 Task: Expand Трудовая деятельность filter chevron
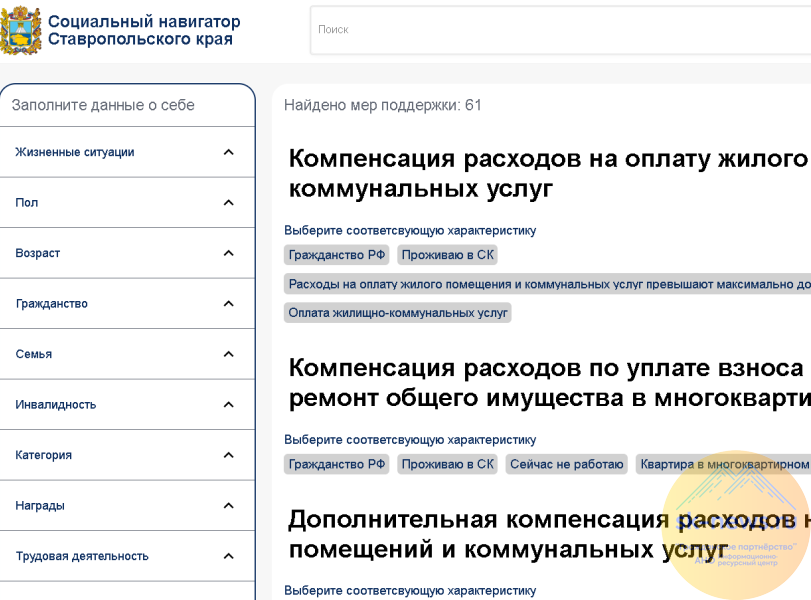pos(228,556)
